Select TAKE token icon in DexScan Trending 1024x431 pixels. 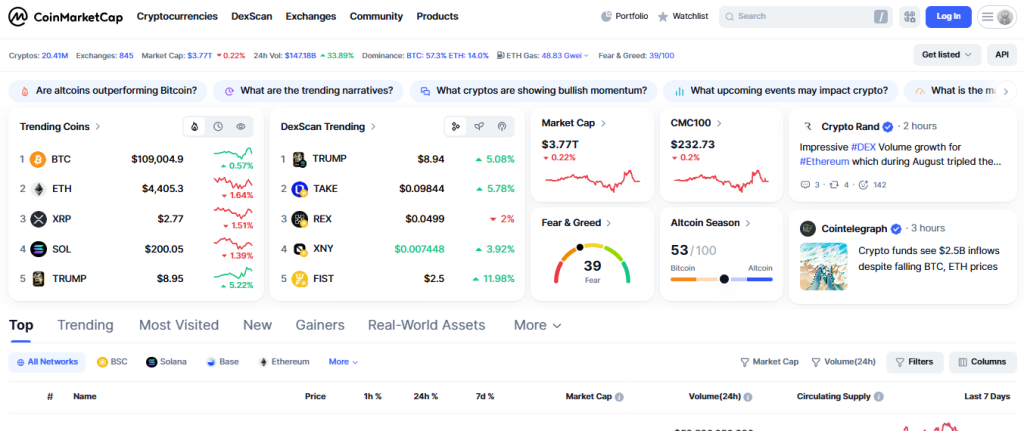pos(300,189)
